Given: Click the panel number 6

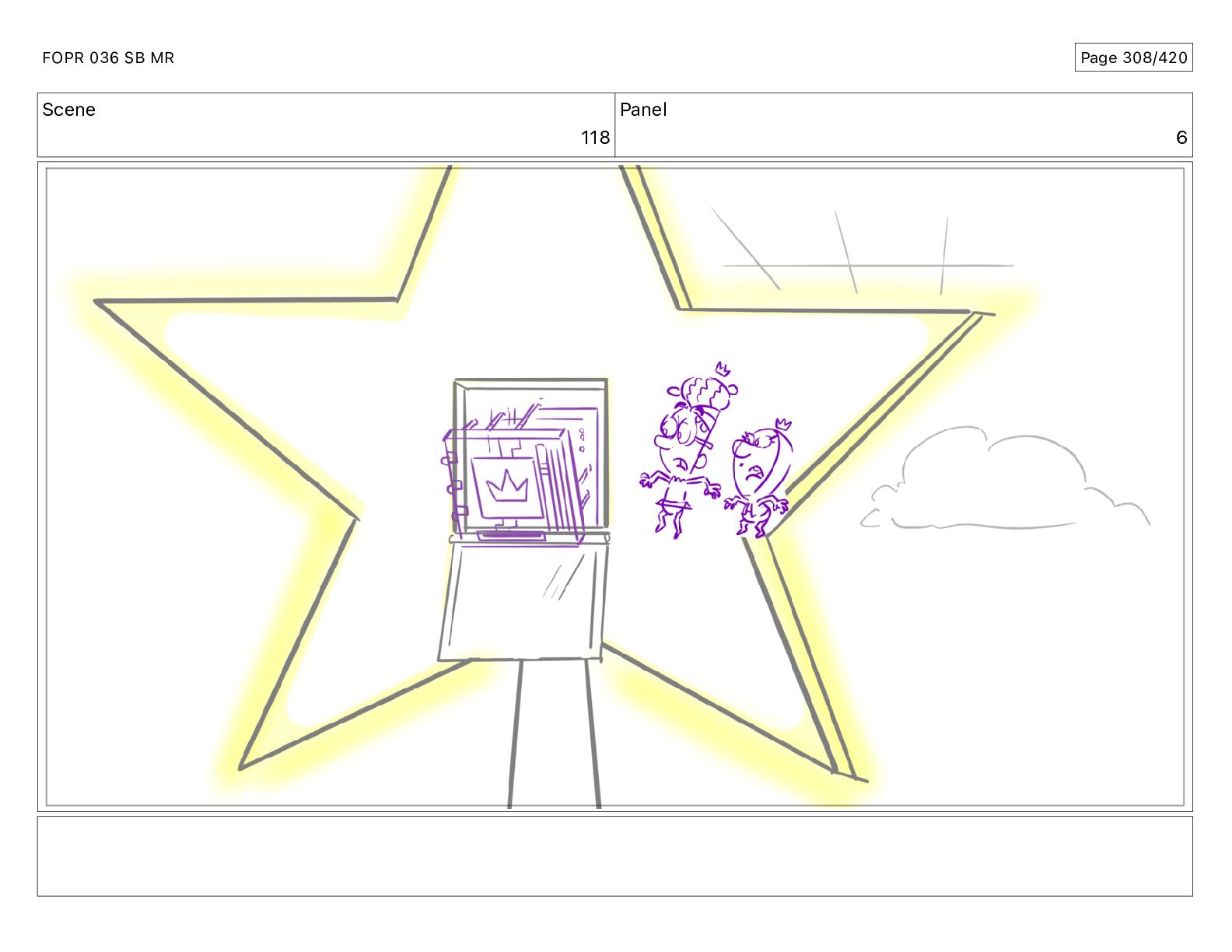Looking at the screenshot, I should (1181, 138).
